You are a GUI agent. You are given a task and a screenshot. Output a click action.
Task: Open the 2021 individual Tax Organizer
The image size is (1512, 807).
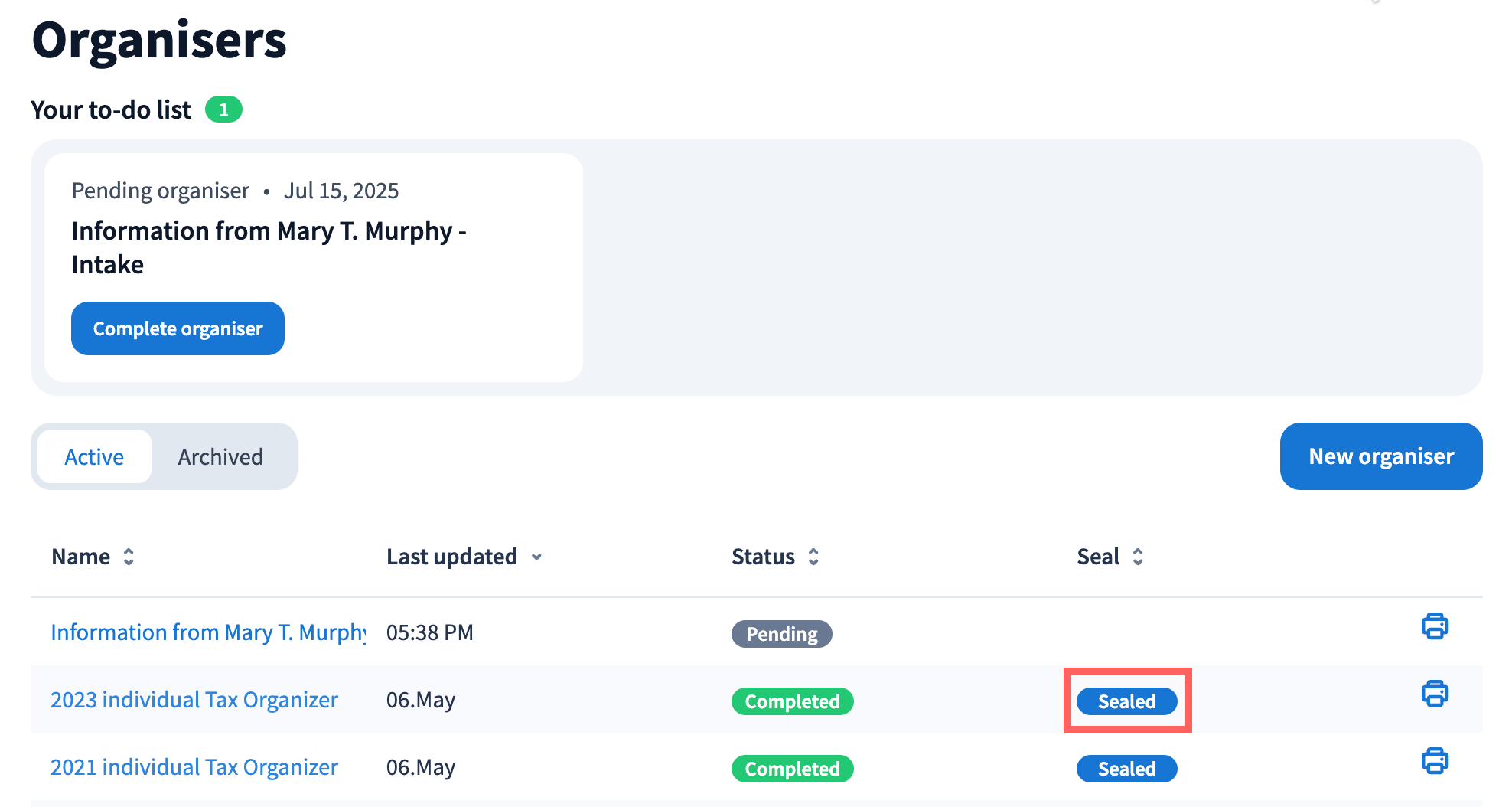point(194,767)
